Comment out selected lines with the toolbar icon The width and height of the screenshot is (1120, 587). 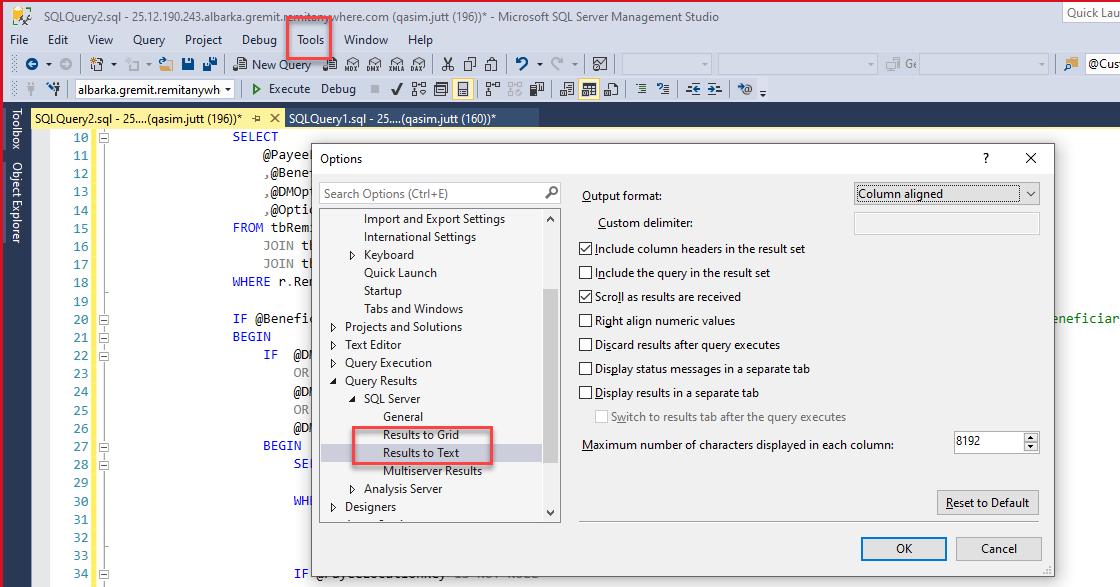click(x=641, y=89)
